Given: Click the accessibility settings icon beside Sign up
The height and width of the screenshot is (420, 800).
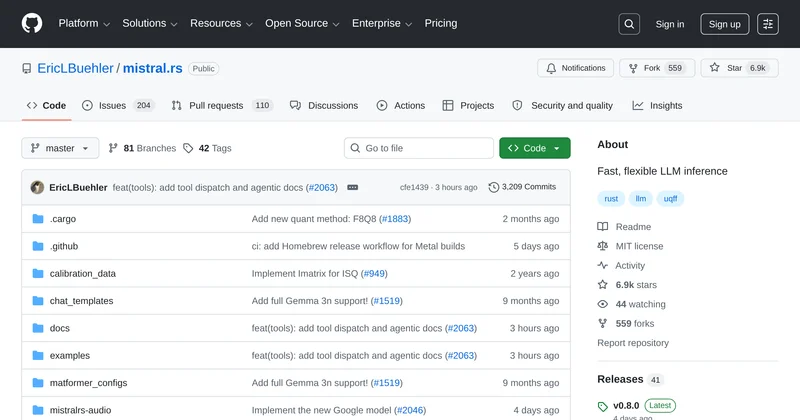Looking at the screenshot, I should tap(767, 24).
